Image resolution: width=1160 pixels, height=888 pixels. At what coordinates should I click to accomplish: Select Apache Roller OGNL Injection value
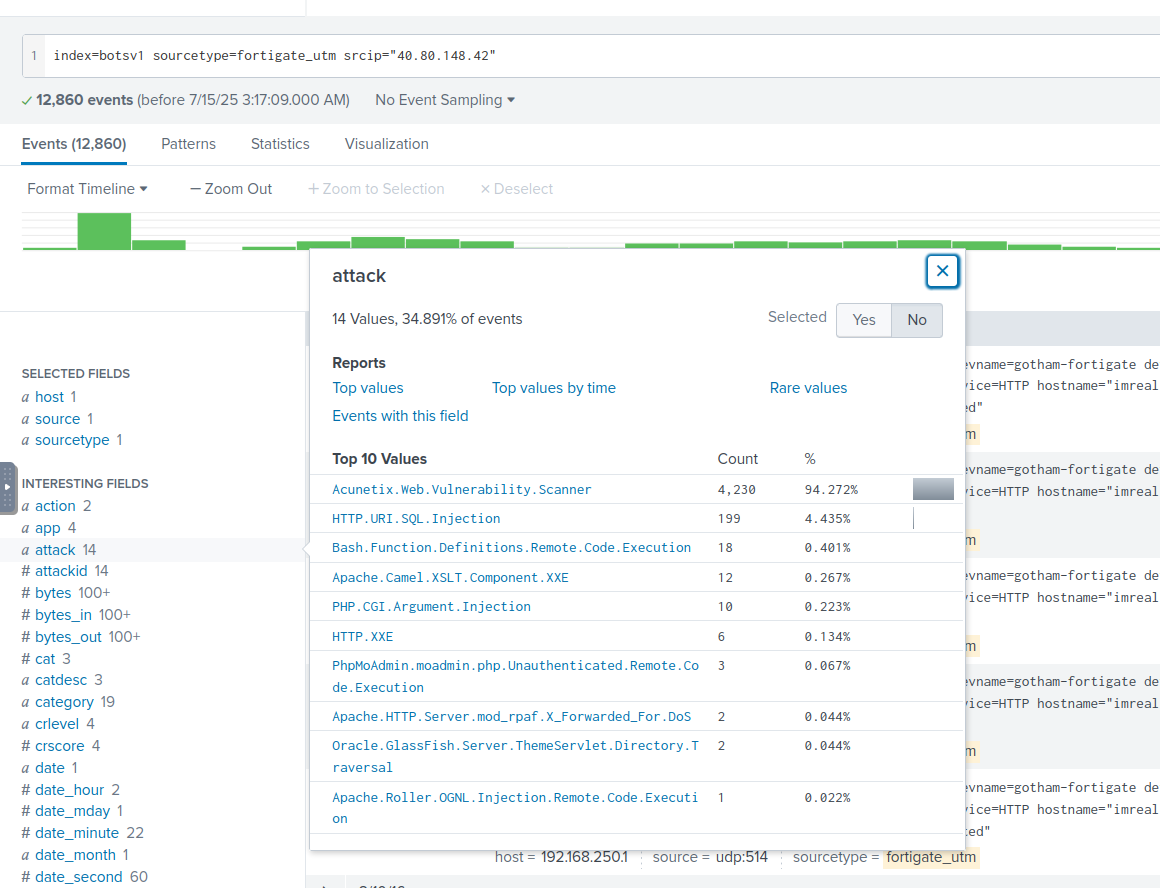tap(515, 807)
